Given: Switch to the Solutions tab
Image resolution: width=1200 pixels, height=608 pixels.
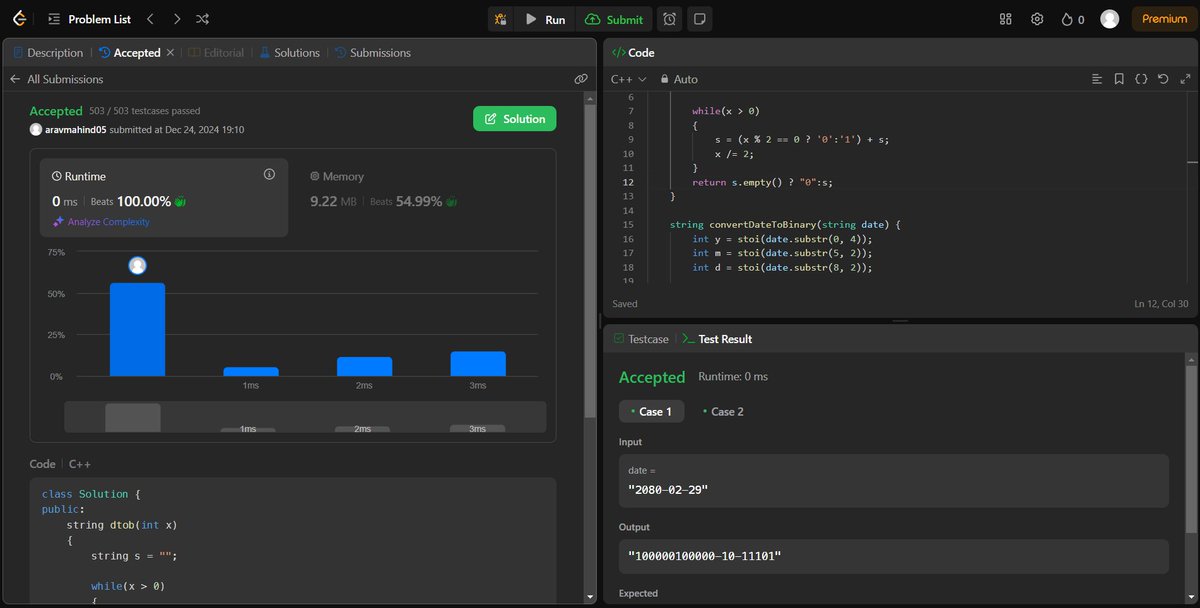Looking at the screenshot, I should click(x=296, y=52).
